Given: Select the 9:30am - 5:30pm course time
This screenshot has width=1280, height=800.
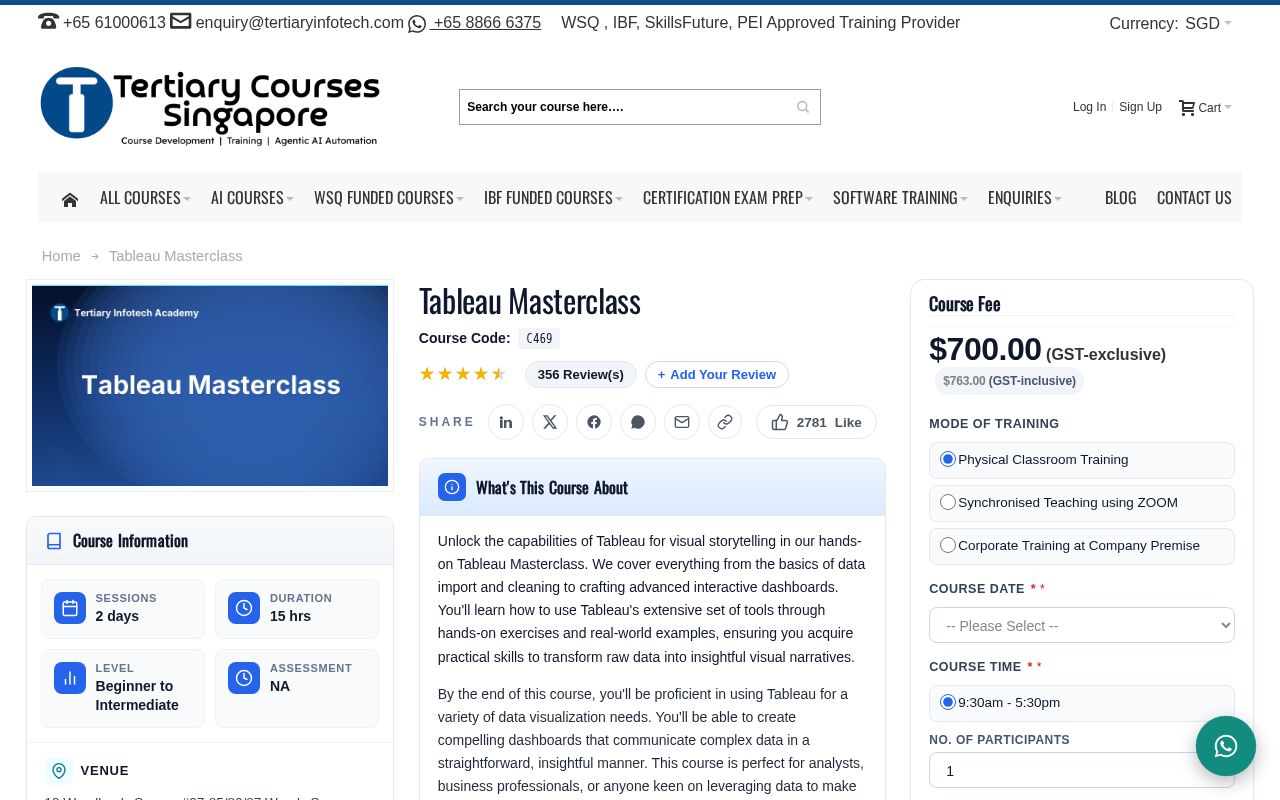Looking at the screenshot, I should click(x=948, y=702).
